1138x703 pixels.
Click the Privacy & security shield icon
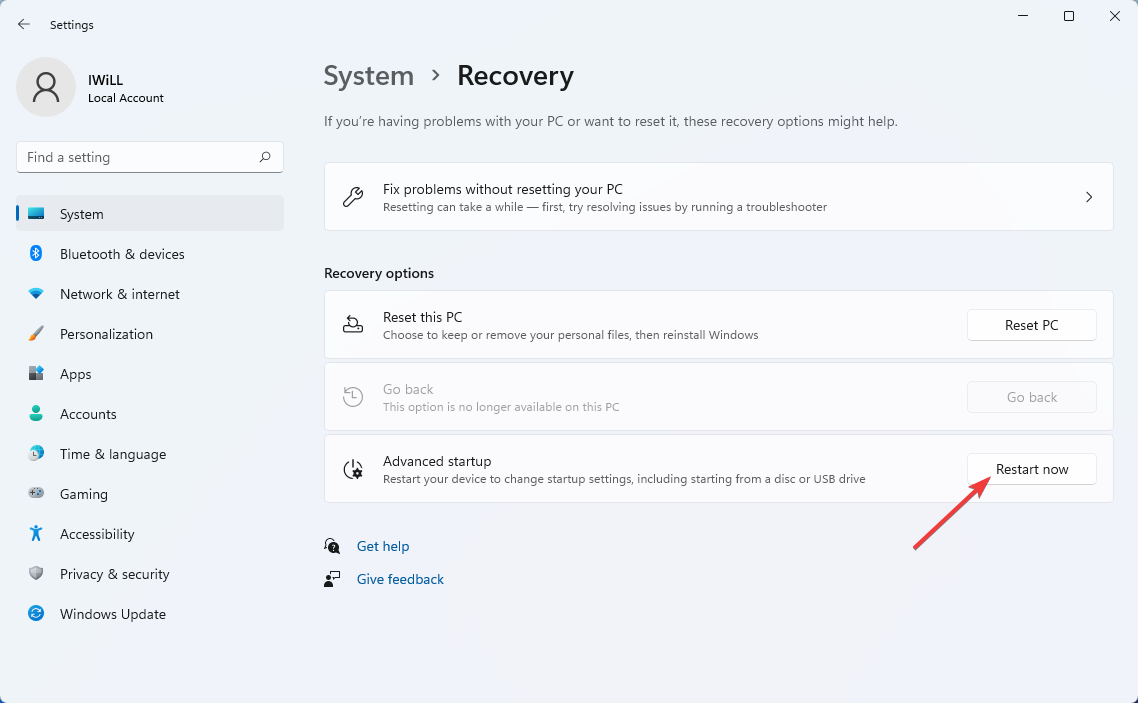pyautogui.click(x=36, y=573)
